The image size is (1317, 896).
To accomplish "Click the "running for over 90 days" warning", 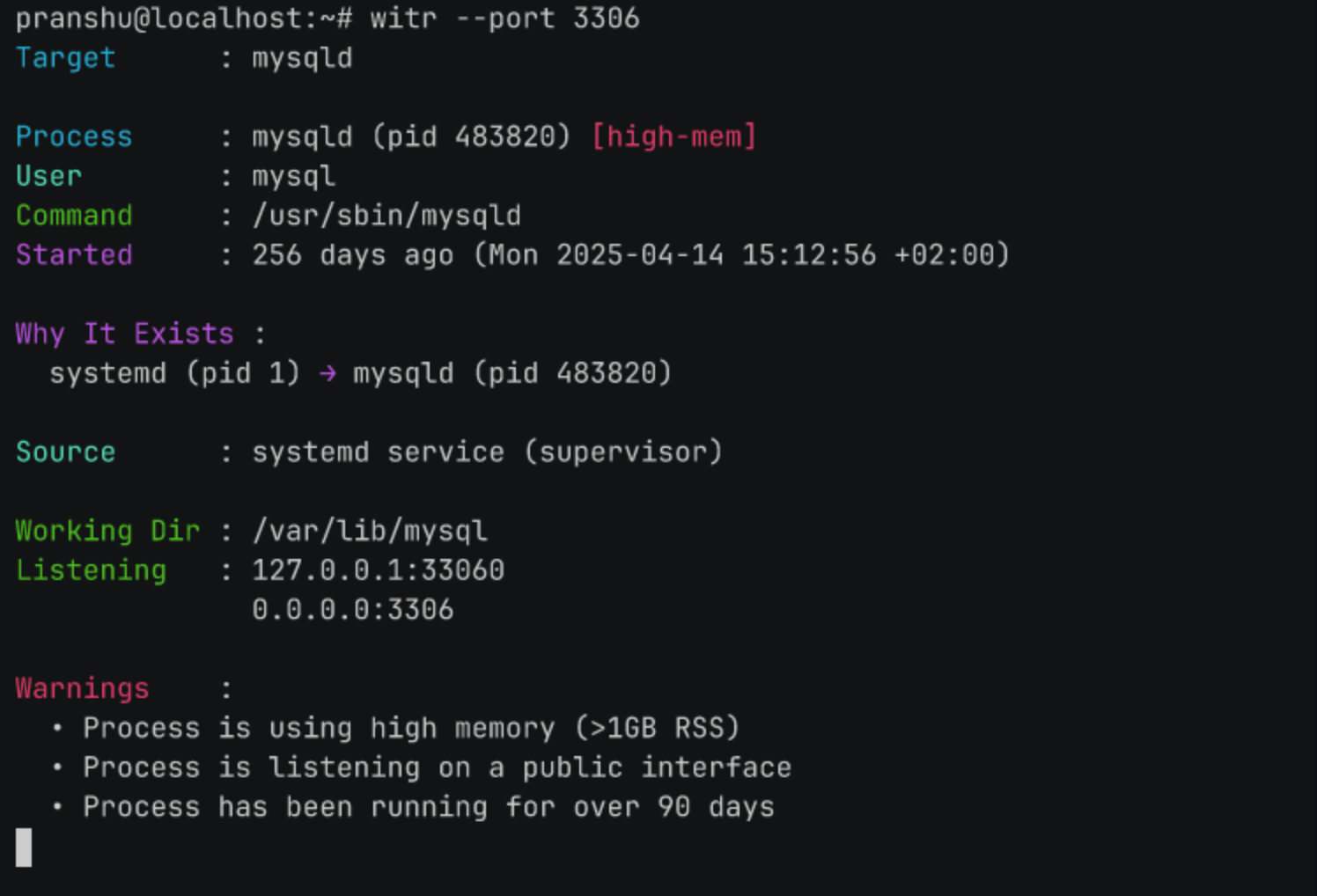I will (429, 807).
